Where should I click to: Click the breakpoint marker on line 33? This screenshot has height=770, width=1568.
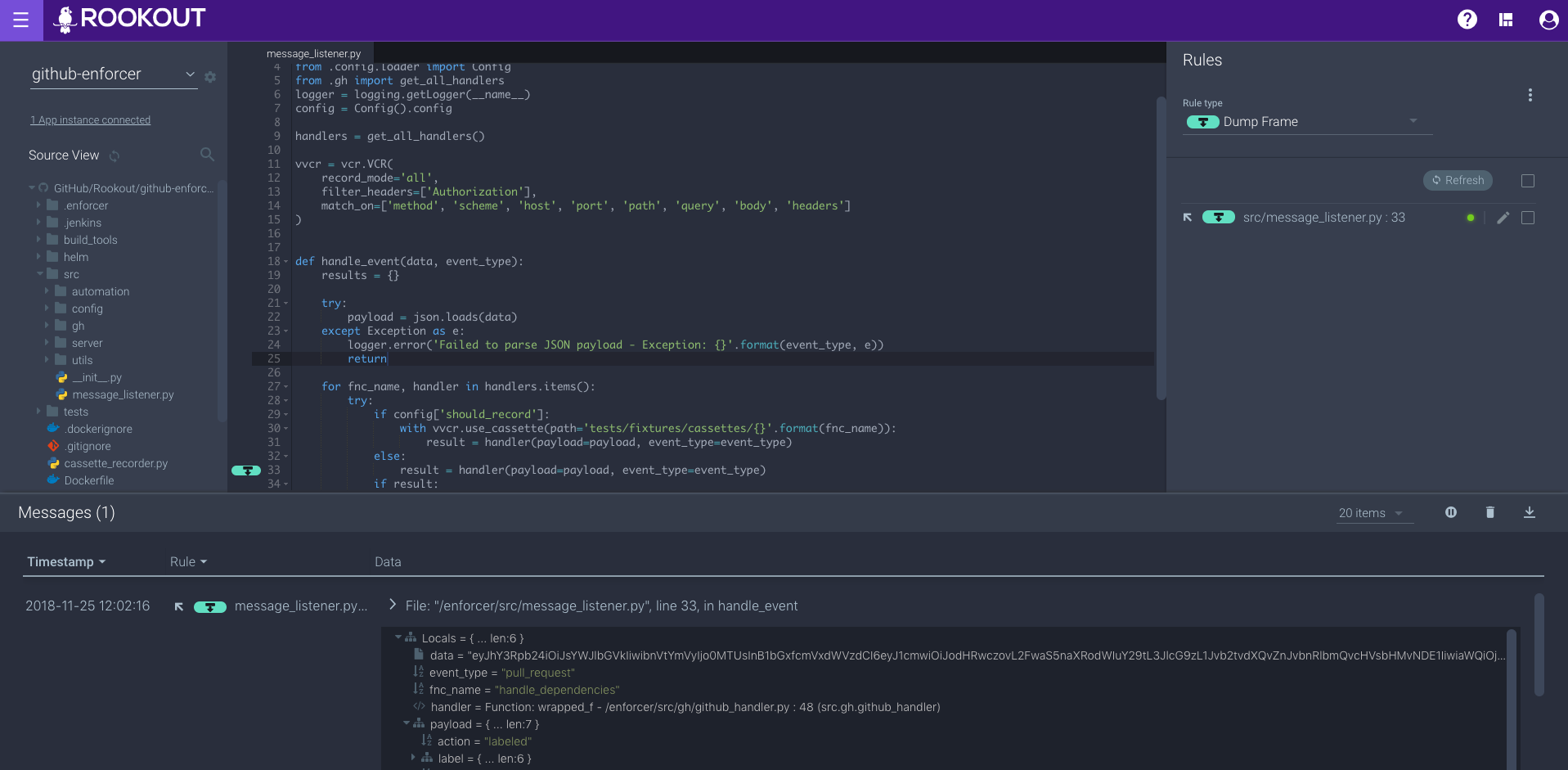(x=245, y=471)
